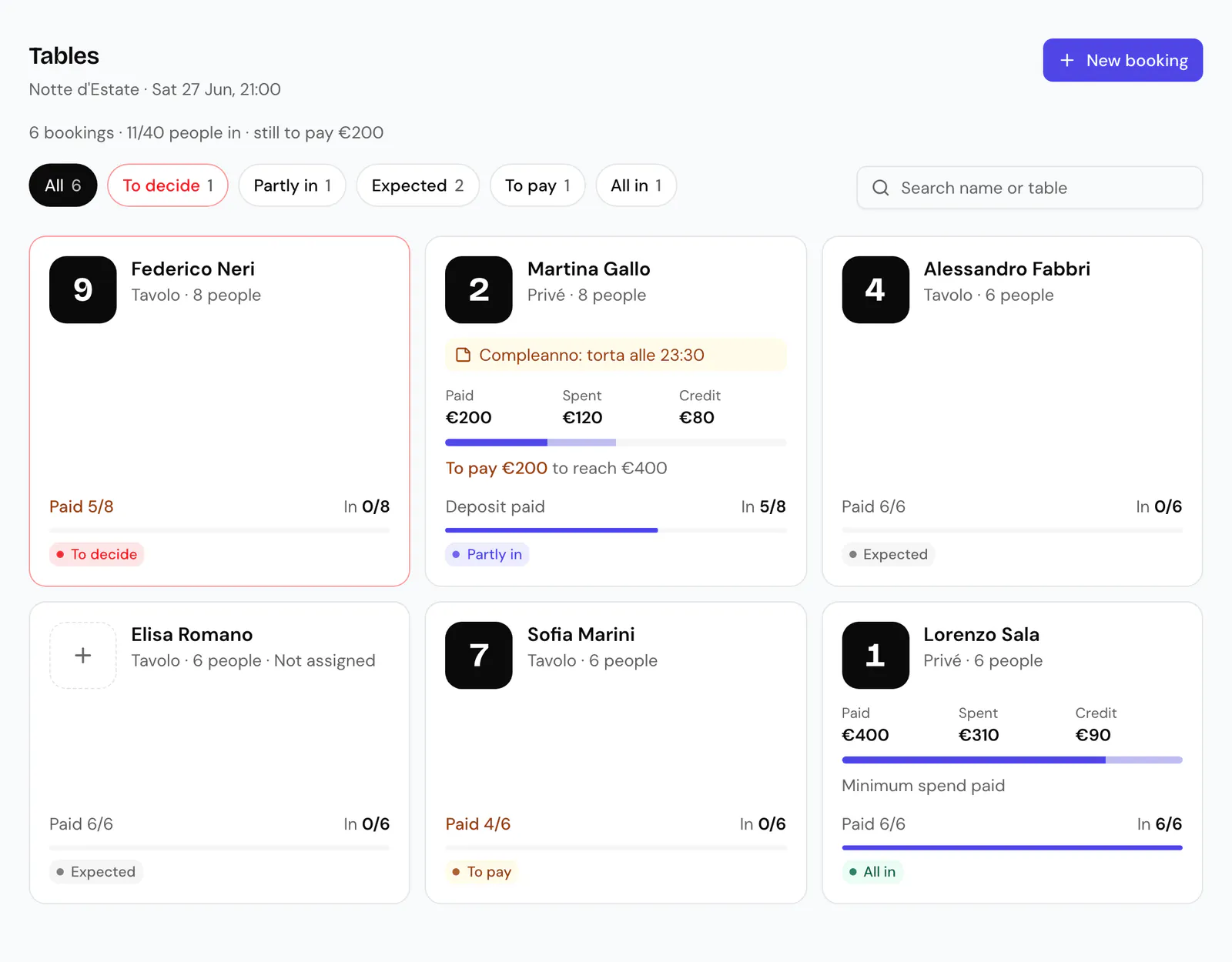This screenshot has height=962, width=1232.
Task: Click Alessandro Fabbri's Expected status badge
Action: pyautogui.click(x=888, y=554)
